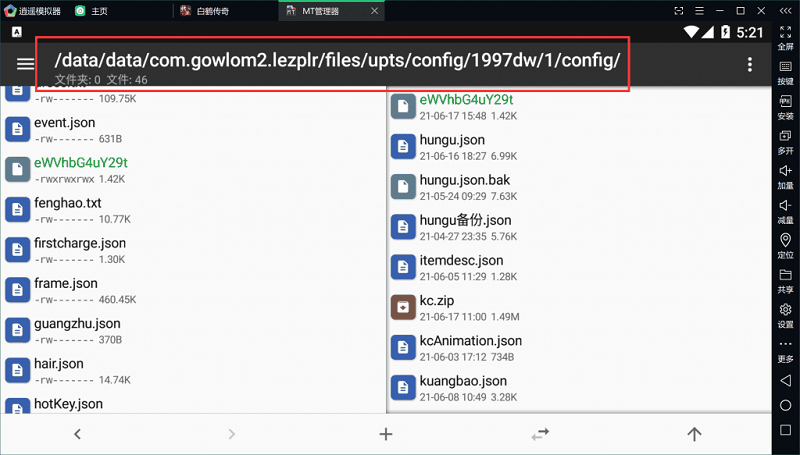Open location (定位) settings icon
The width and height of the screenshot is (800, 455).
[785, 244]
